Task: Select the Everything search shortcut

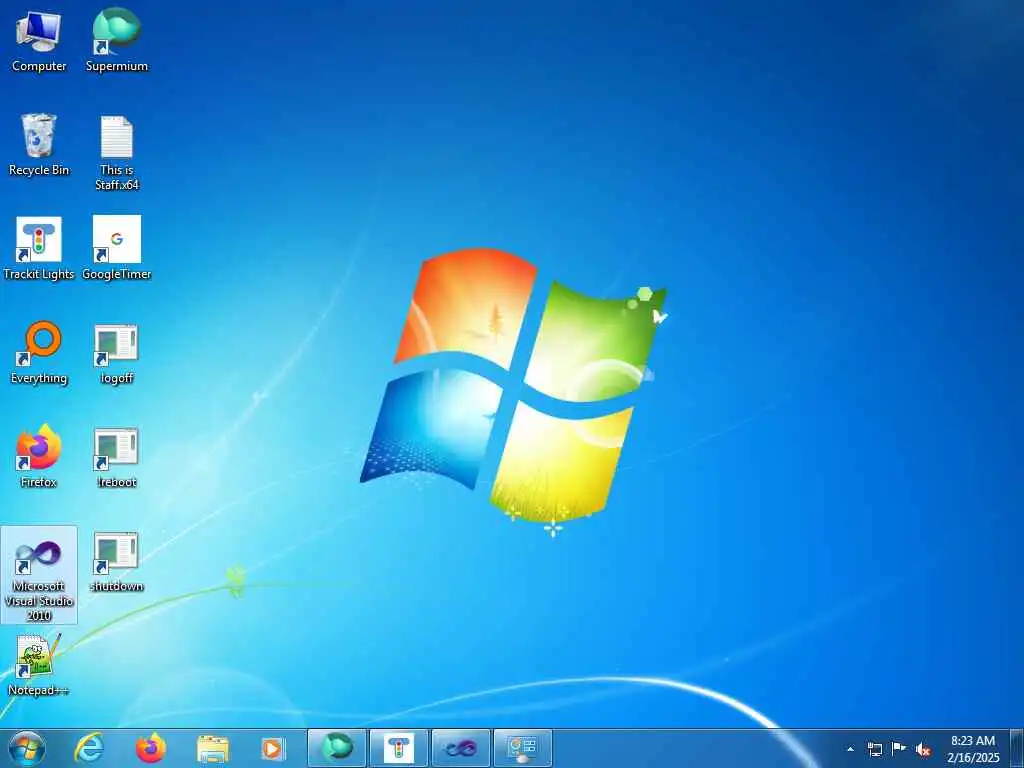Action: [39, 353]
